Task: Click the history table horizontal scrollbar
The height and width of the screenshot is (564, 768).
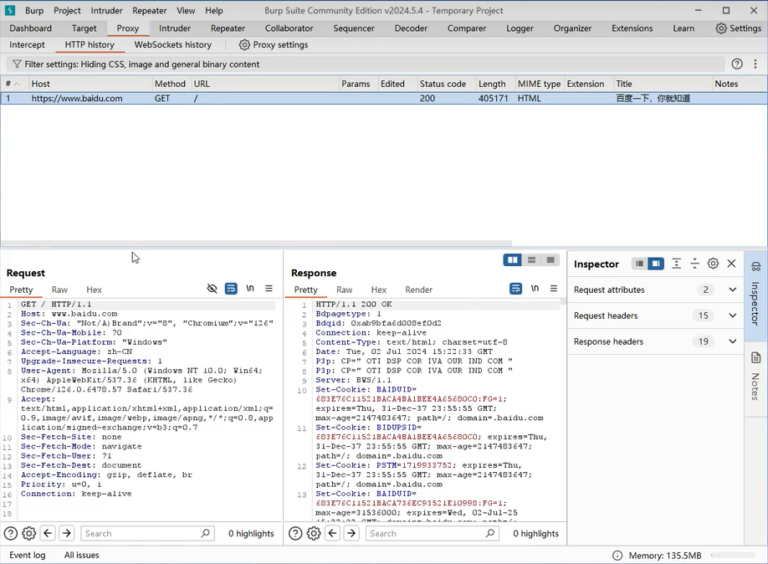Action: (x=256, y=243)
